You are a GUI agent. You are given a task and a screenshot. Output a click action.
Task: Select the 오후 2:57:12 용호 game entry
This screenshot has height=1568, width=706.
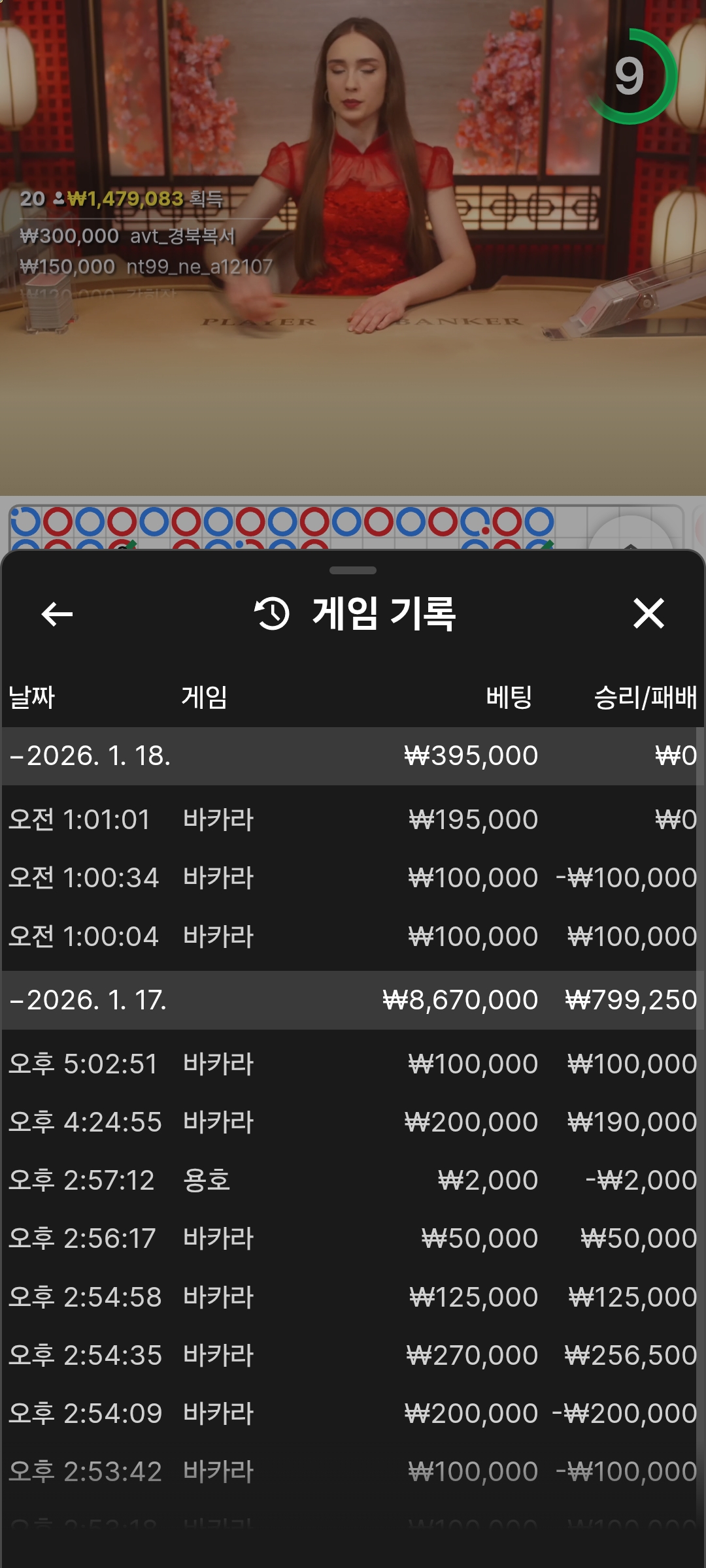(x=353, y=1180)
